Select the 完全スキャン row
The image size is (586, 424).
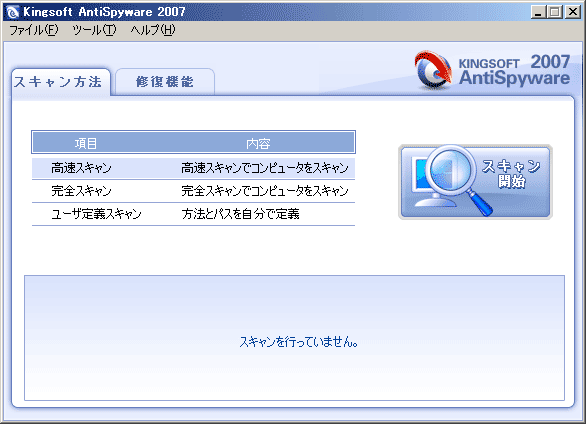coord(193,191)
